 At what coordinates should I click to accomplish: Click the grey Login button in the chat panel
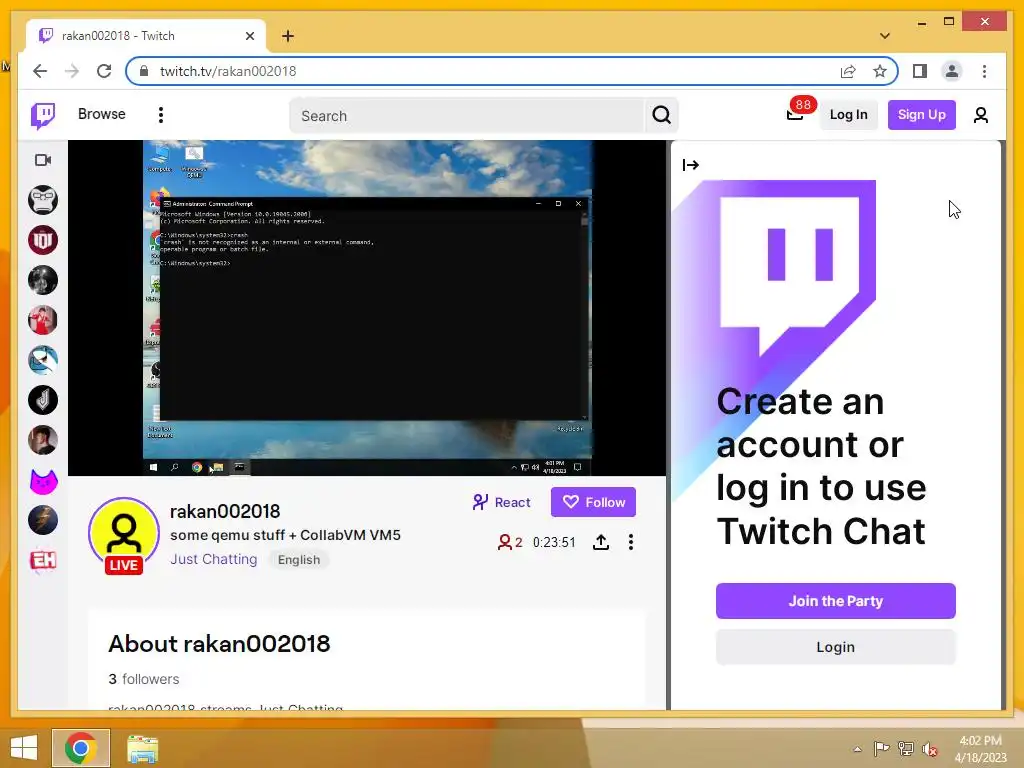835,647
